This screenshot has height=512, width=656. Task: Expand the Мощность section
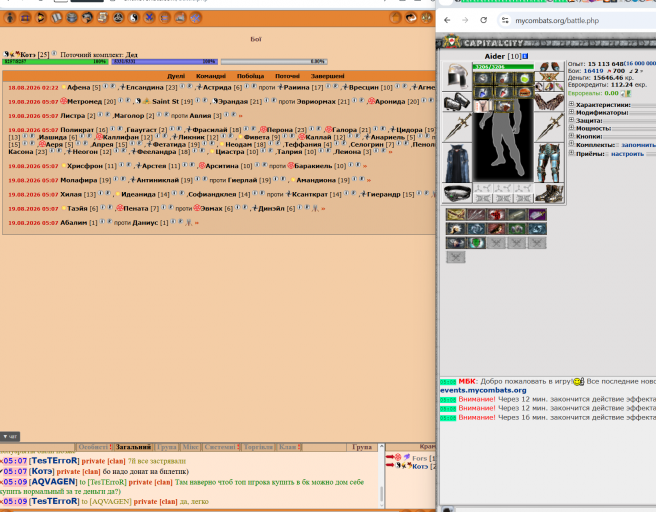(571, 128)
